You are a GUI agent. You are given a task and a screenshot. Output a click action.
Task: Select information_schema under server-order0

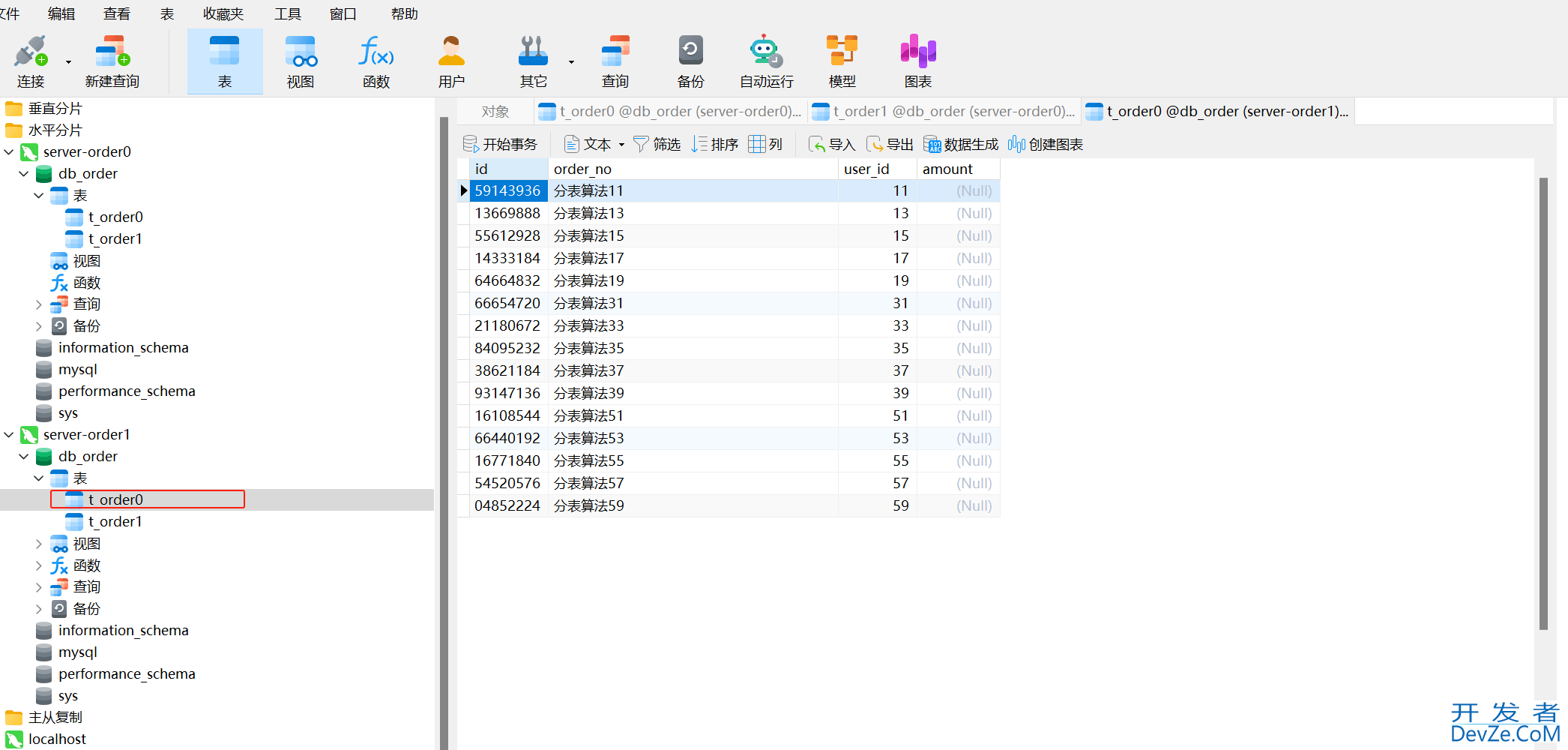(x=112, y=347)
